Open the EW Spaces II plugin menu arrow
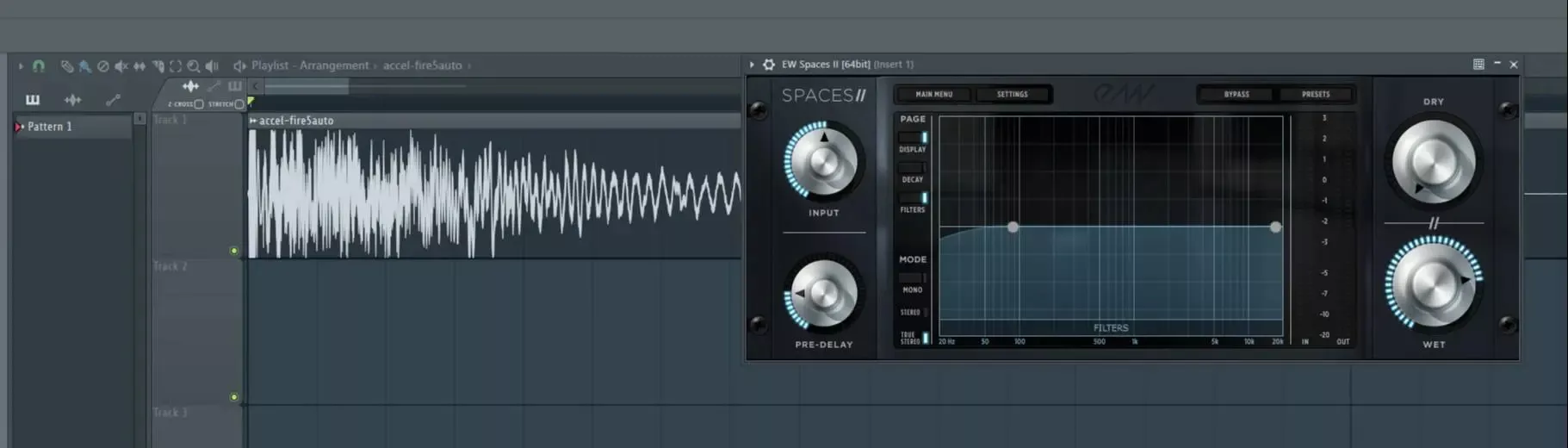Image resolution: width=1568 pixels, height=448 pixels. coord(752,65)
